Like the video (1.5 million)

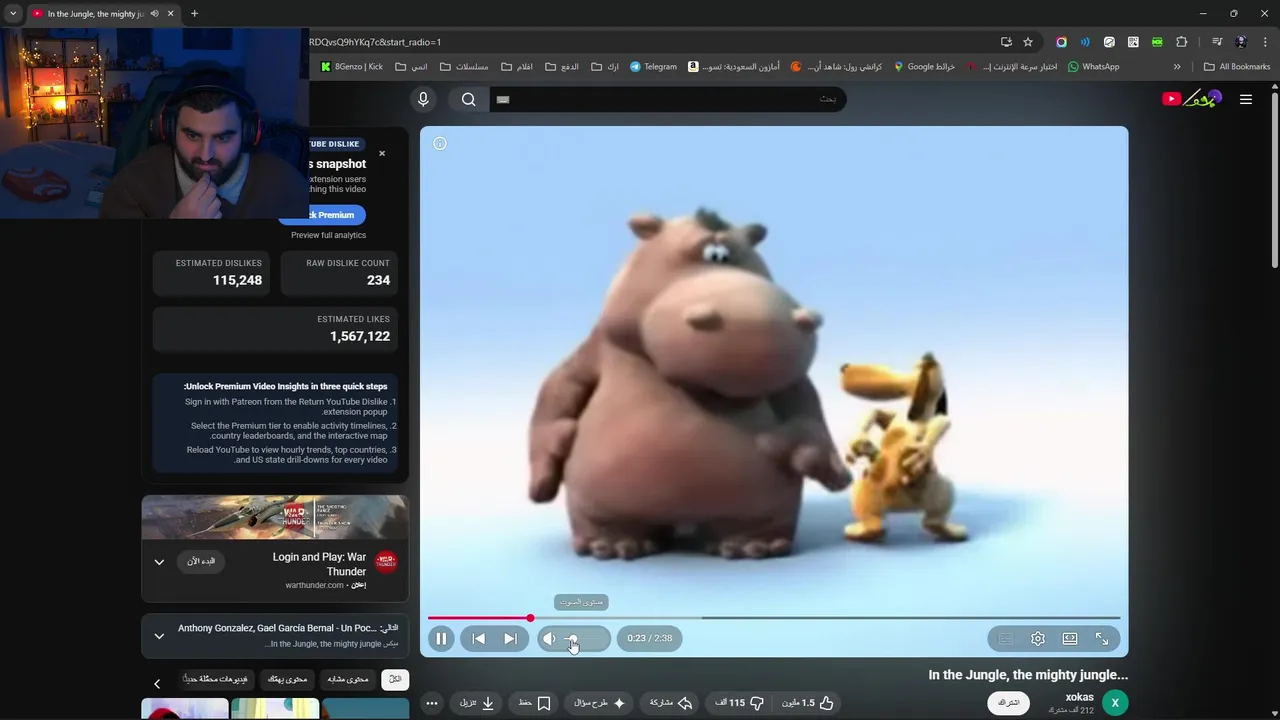(807, 703)
